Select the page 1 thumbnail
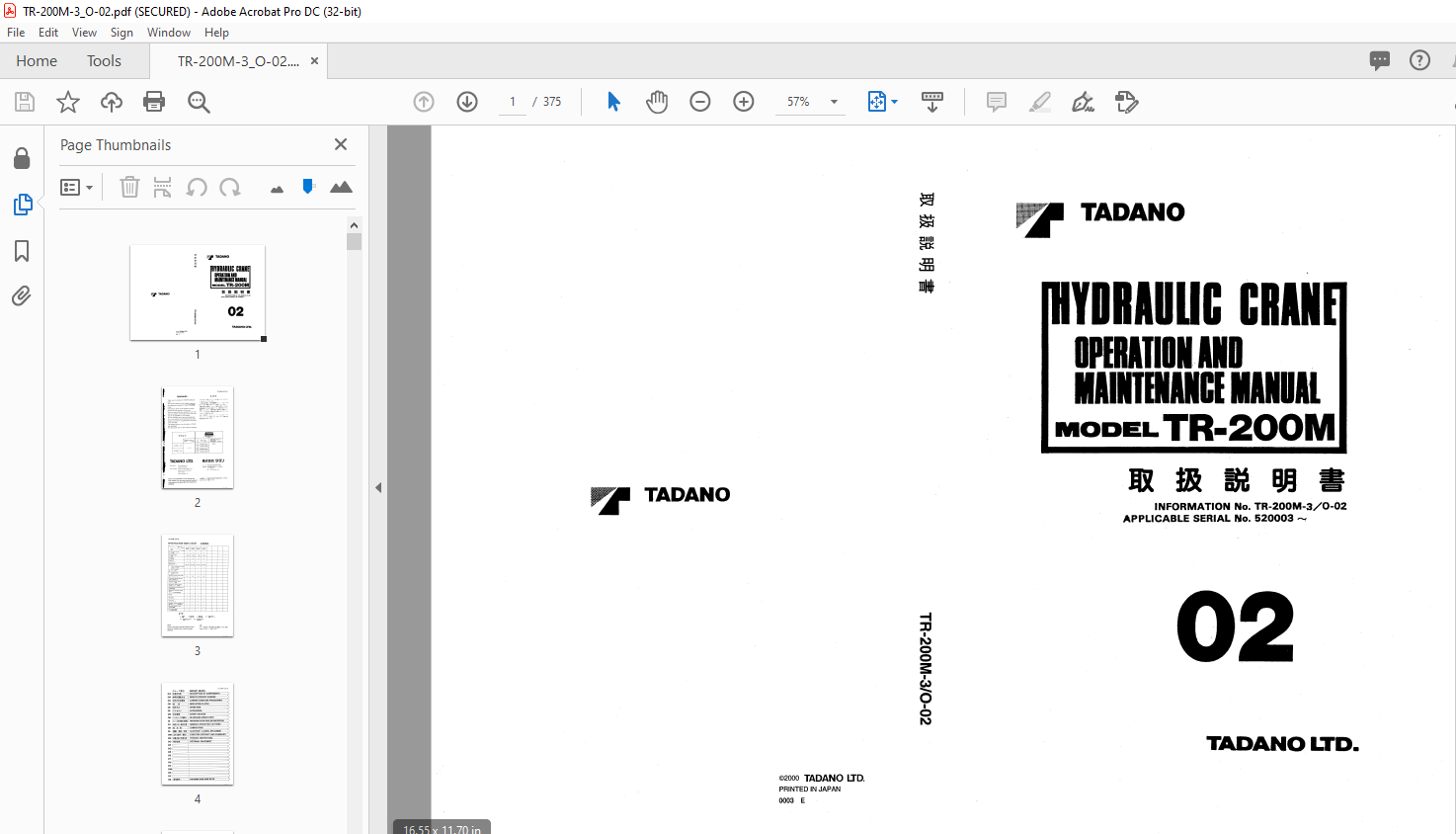The height and width of the screenshot is (834, 1456). click(x=198, y=292)
